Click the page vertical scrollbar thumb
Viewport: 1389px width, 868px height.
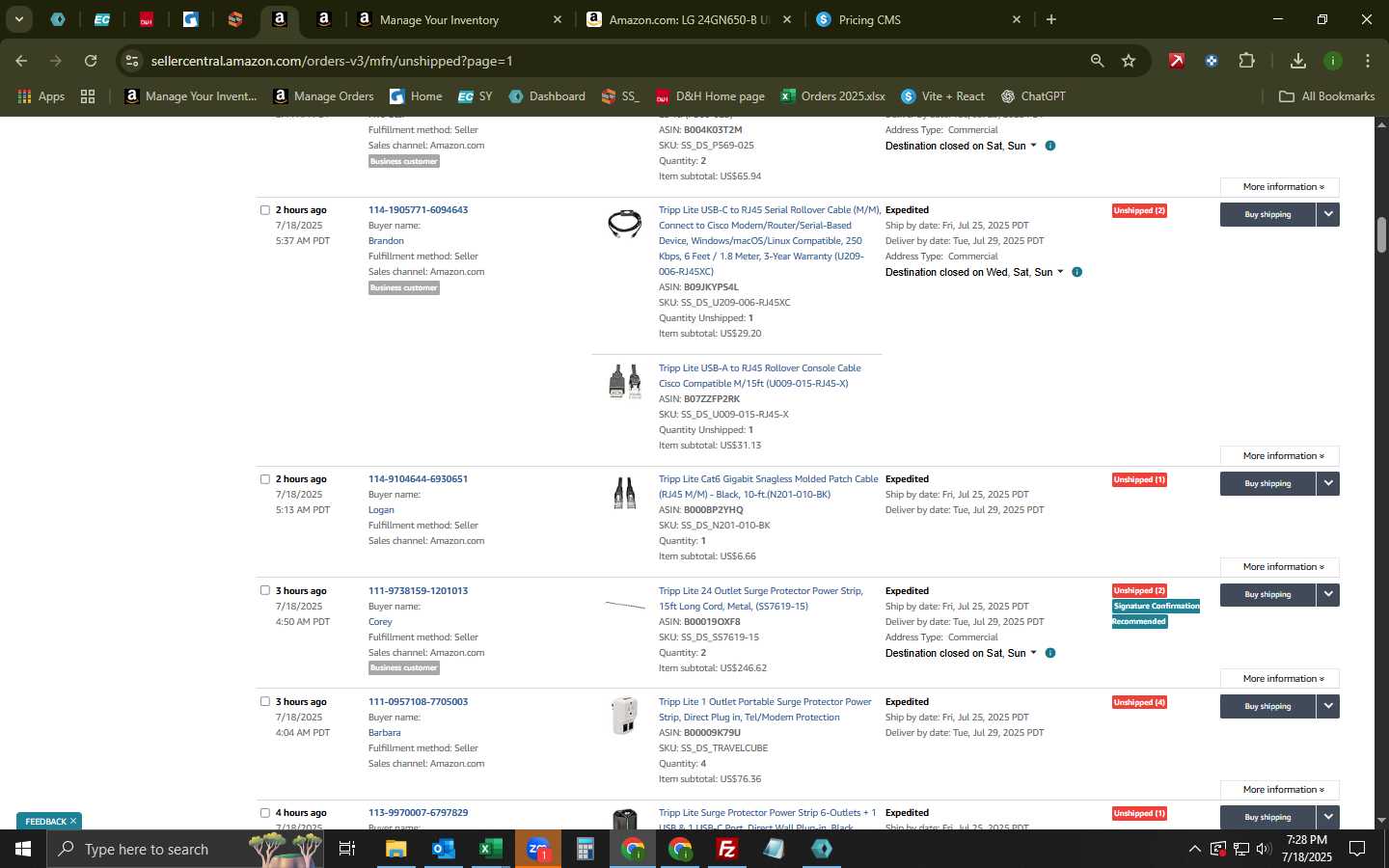point(1381,234)
